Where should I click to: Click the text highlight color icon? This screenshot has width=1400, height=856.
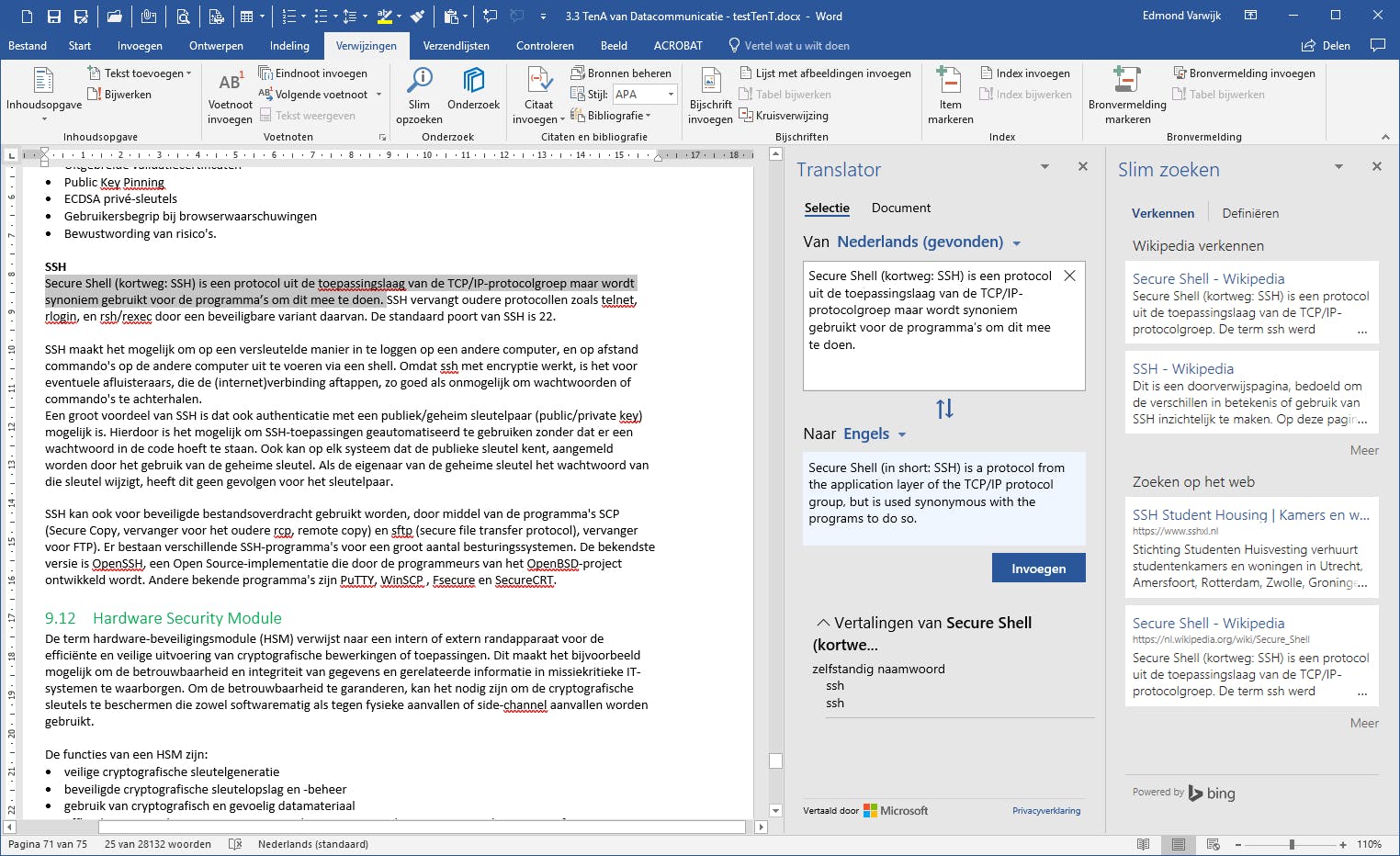[385, 17]
